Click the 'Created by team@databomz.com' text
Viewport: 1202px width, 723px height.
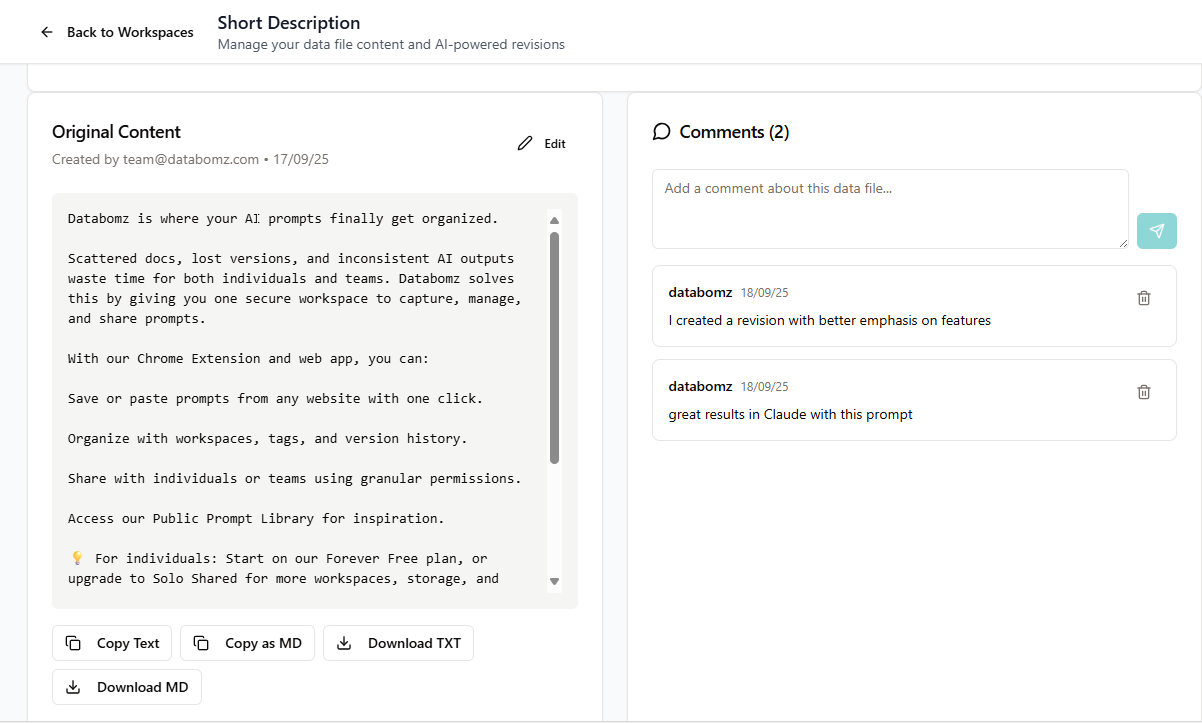coord(155,159)
